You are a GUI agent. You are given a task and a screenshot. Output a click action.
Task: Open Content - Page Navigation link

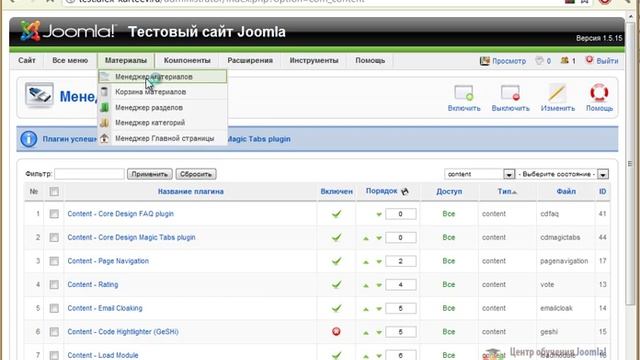tap(108, 261)
